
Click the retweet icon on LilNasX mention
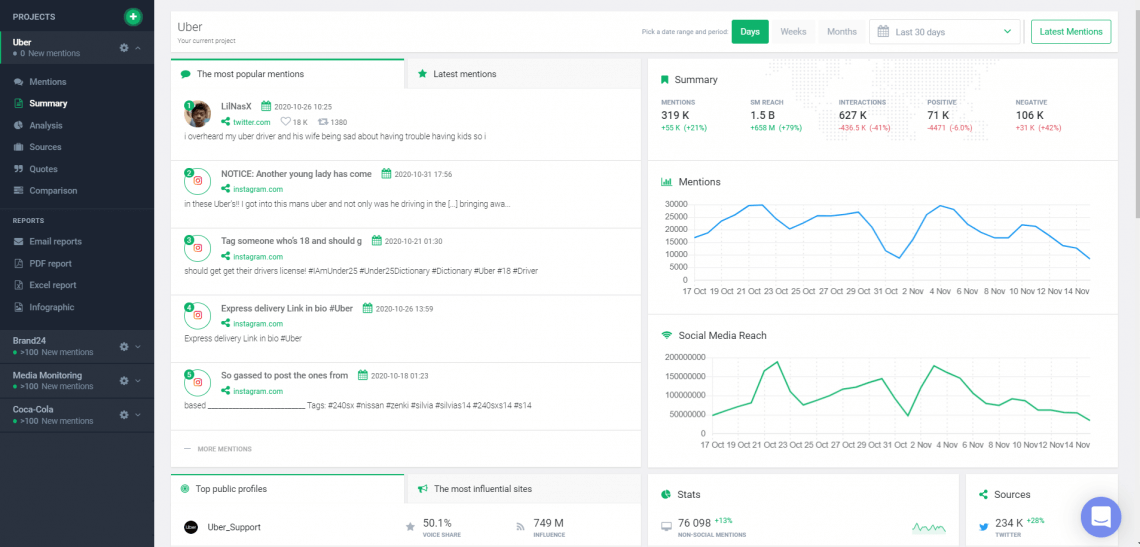pyautogui.click(x=323, y=122)
